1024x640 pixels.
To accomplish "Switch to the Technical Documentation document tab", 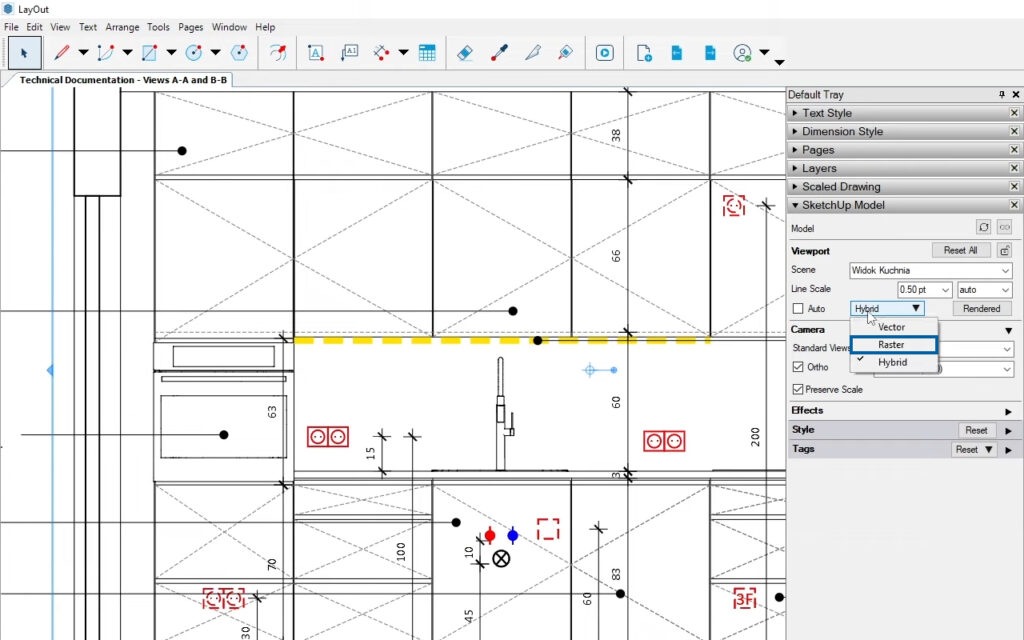I will (x=123, y=80).
